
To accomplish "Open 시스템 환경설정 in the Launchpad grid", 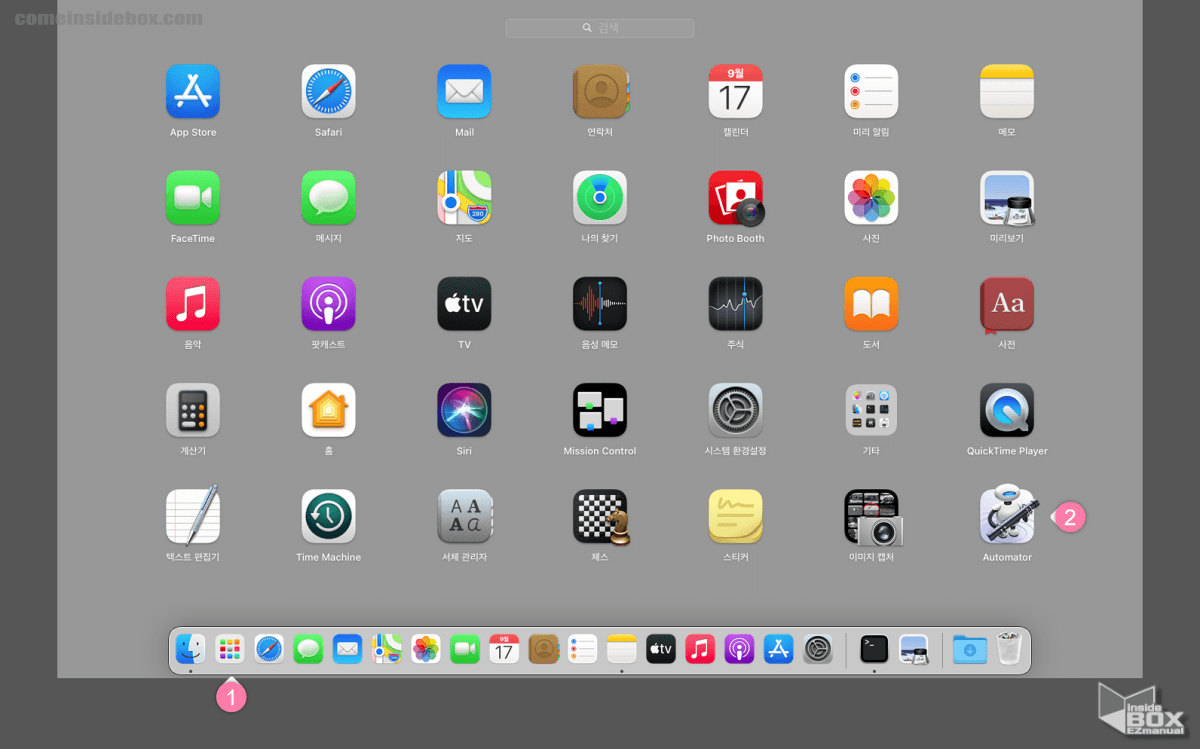I will [x=735, y=410].
